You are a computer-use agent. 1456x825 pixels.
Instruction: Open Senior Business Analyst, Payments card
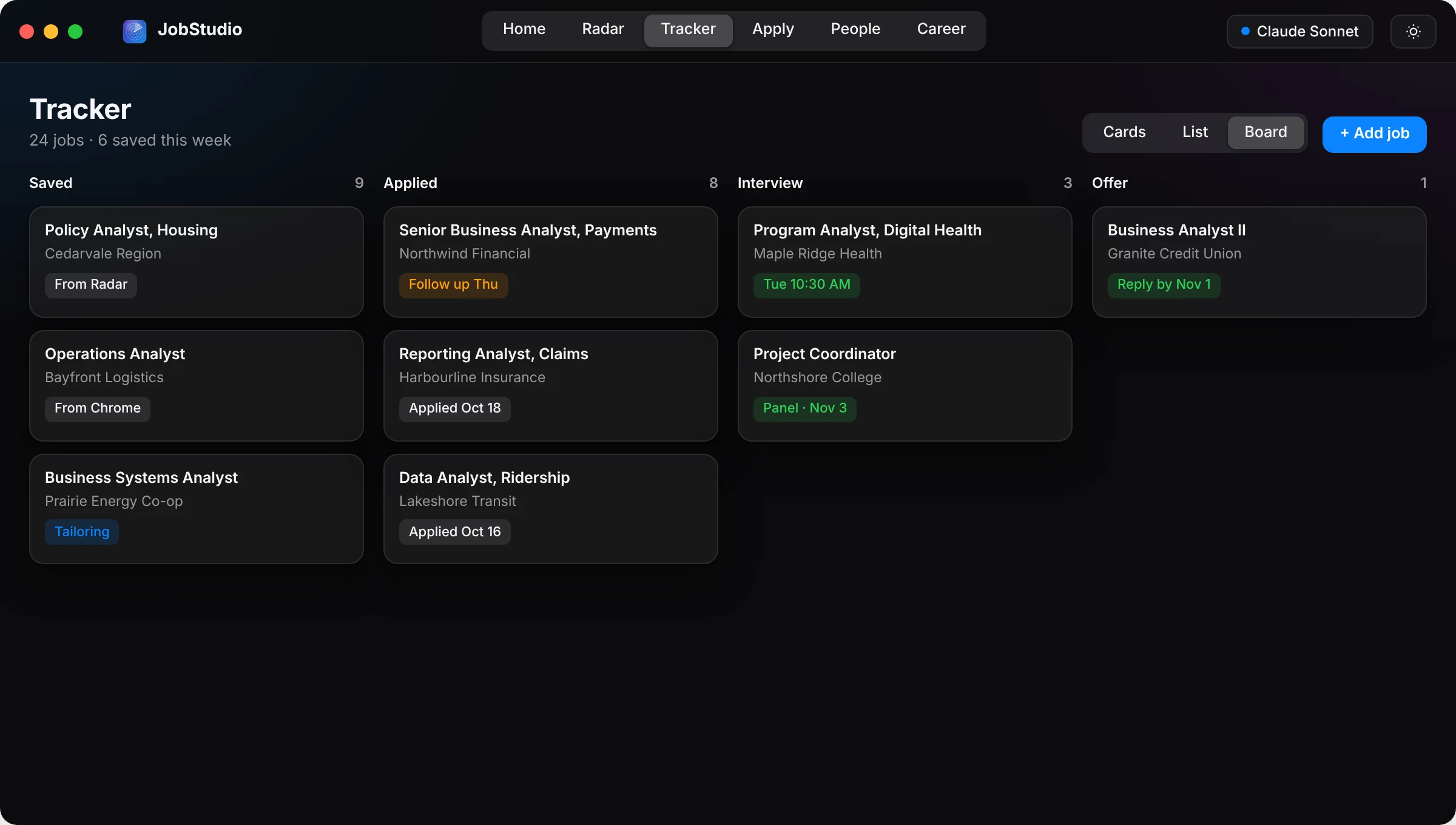click(551, 262)
